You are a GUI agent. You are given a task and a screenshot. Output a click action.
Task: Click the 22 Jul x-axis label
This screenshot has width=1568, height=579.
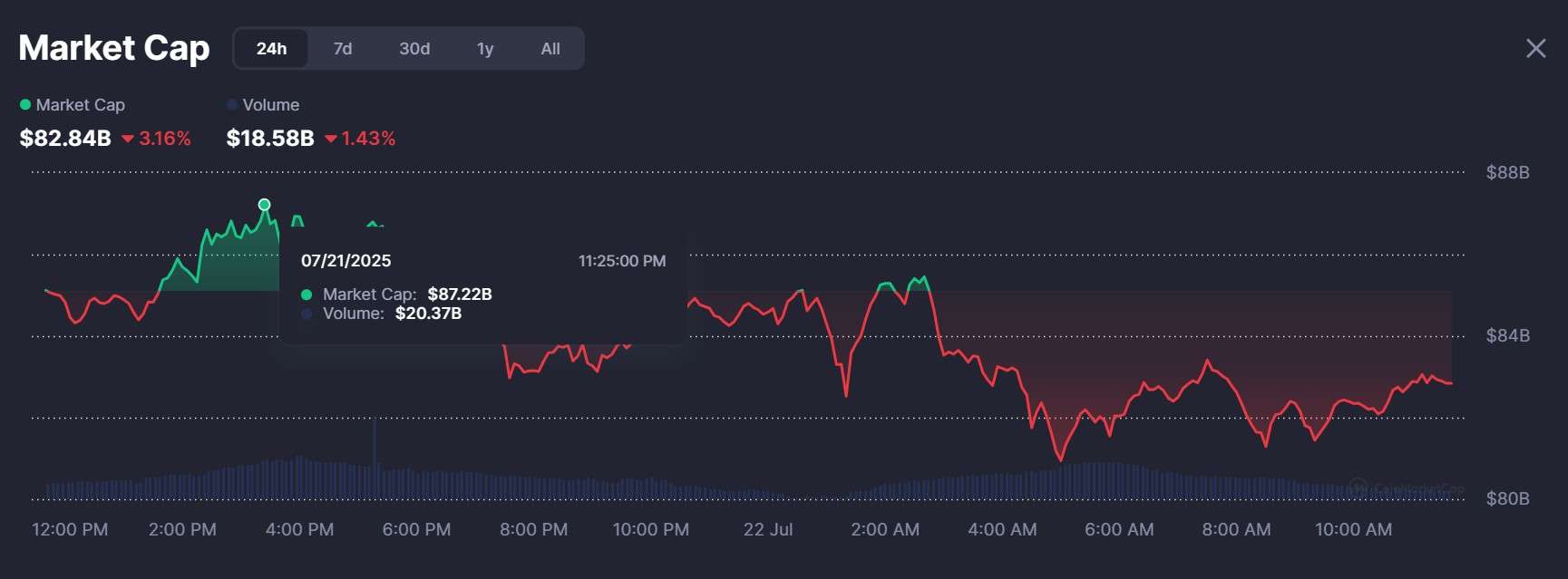[x=768, y=529]
